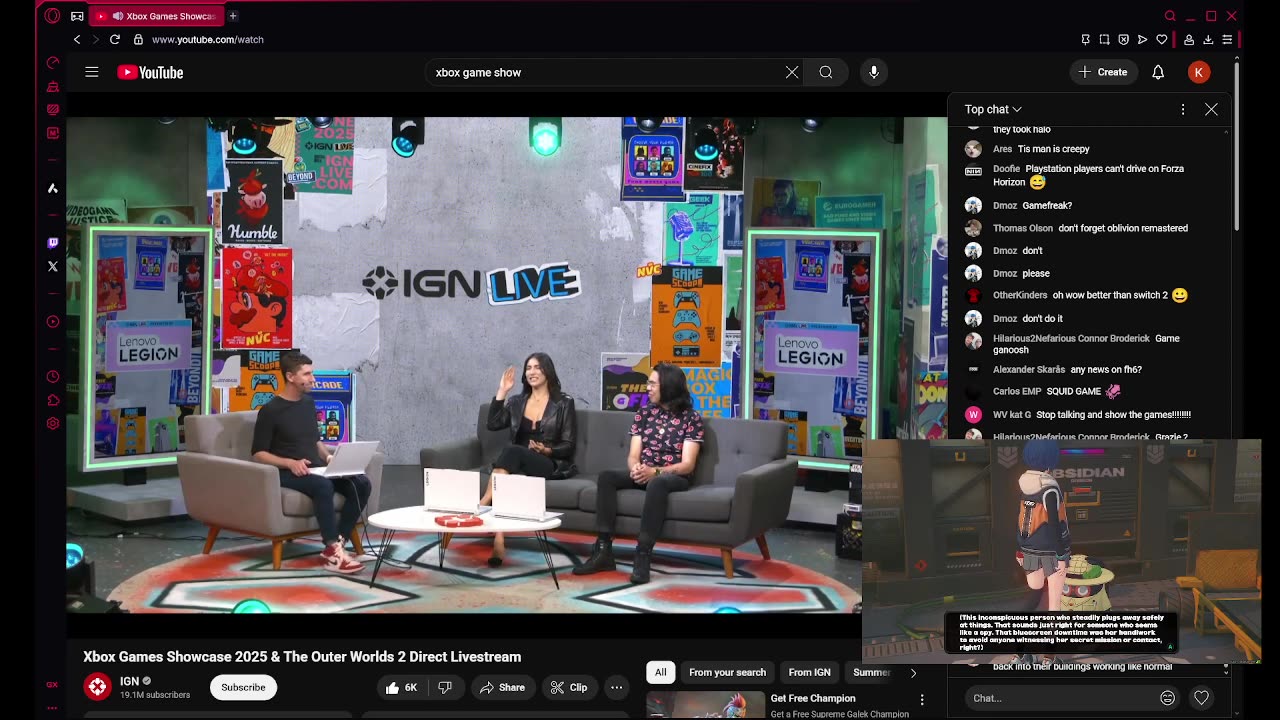Close the live chat panel
This screenshot has height=720, width=1280.
[x=1211, y=109]
